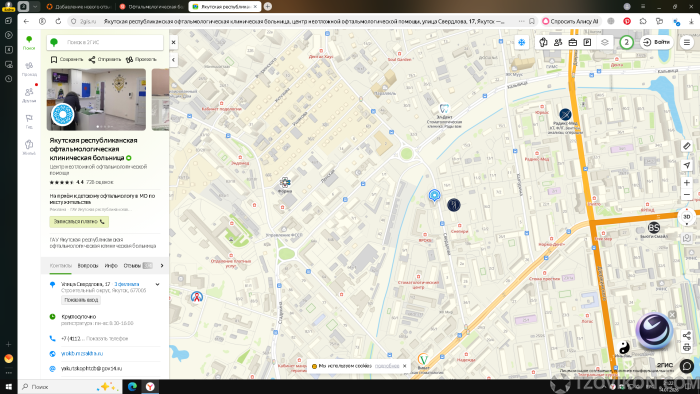Toggle 3D map view
This screenshot has width=700, height=394.
(x=687, y=216)
